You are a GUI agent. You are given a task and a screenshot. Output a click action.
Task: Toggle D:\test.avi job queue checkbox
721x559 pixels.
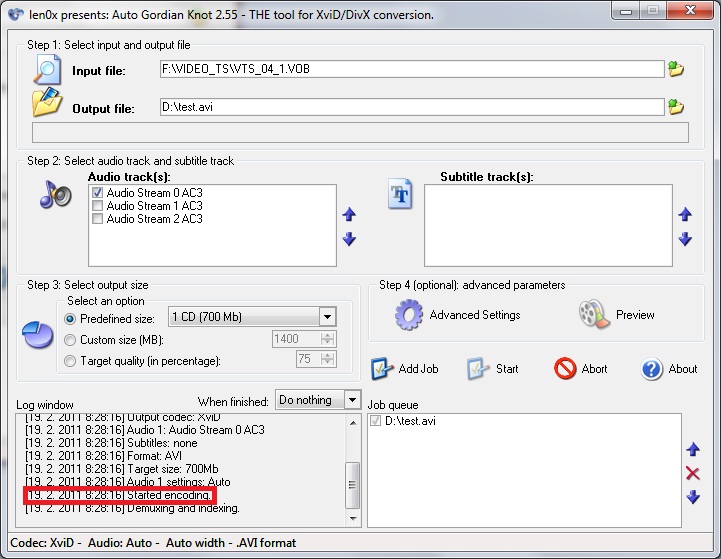pos(376,421)
